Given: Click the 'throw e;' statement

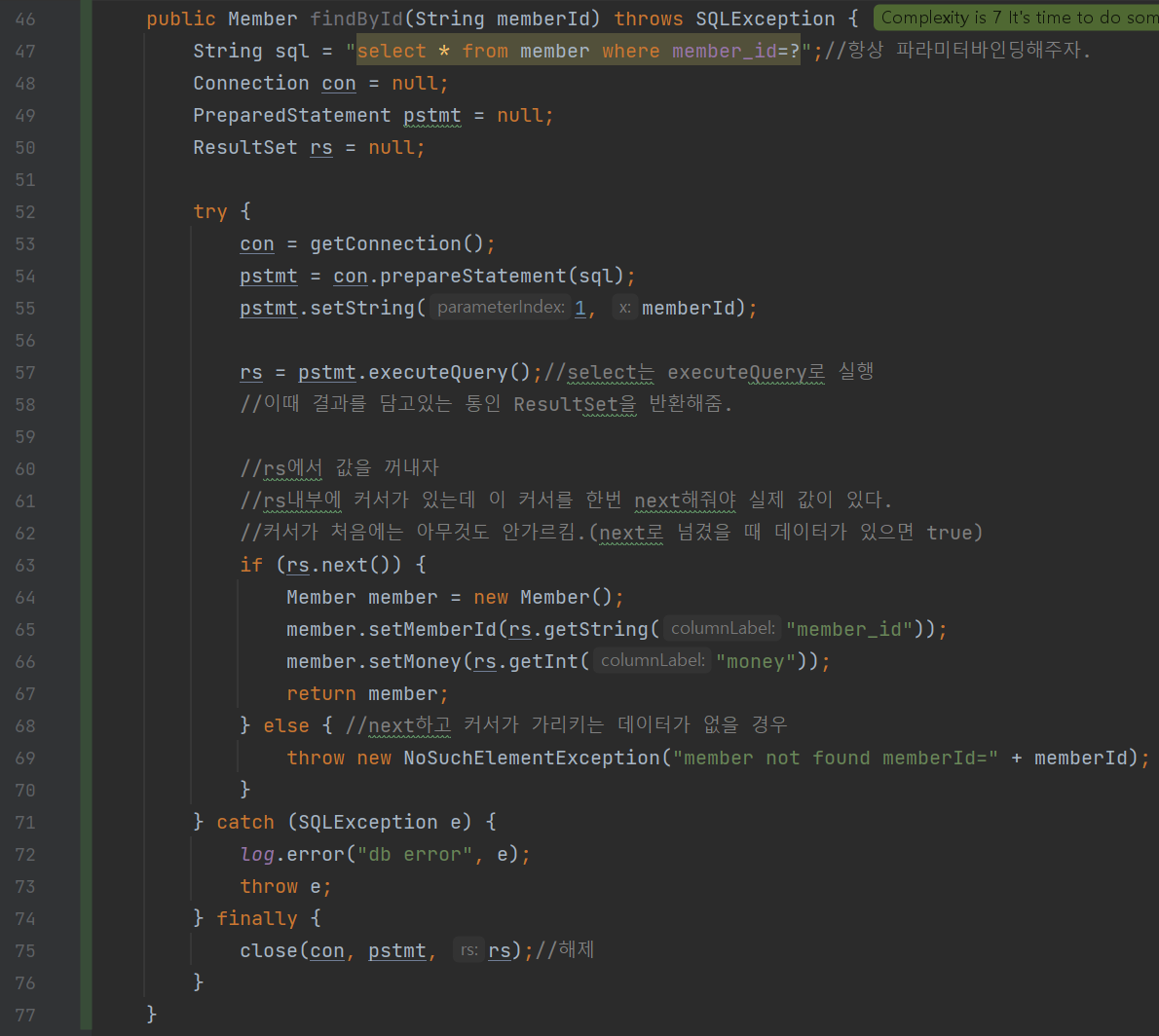Looking at the screenshot, I should click(285, 887).
